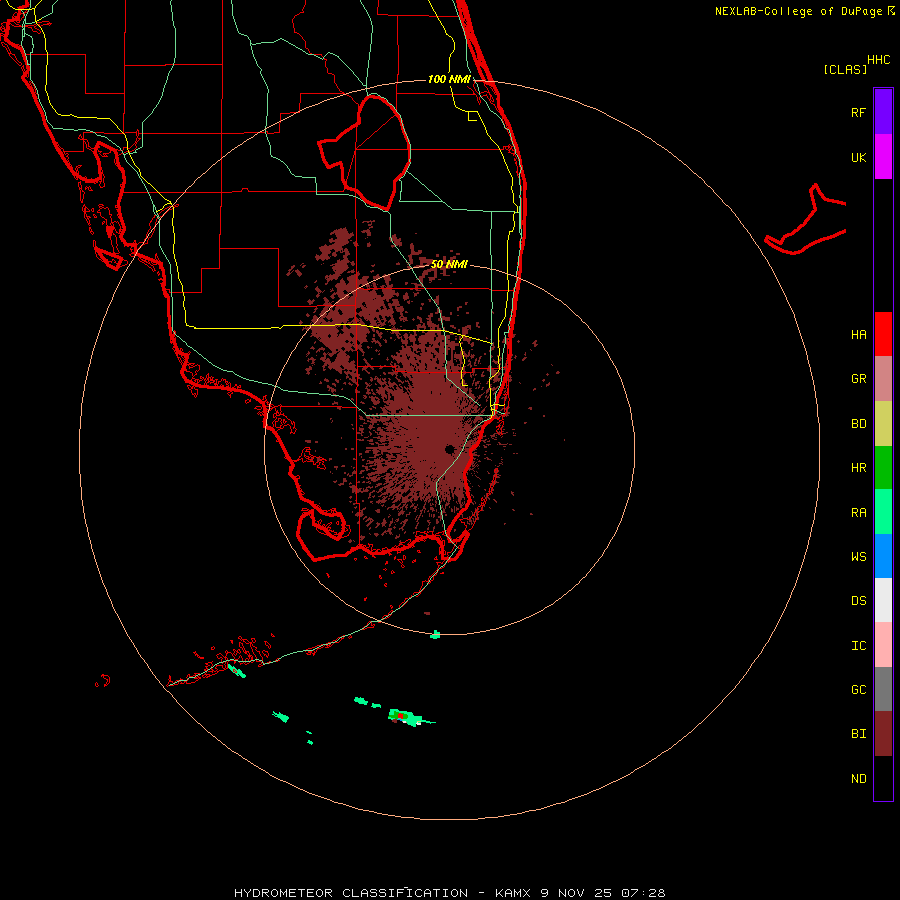900x900 pixels.
Task: Click the Bahamas island outline
Action: point(805,221)
